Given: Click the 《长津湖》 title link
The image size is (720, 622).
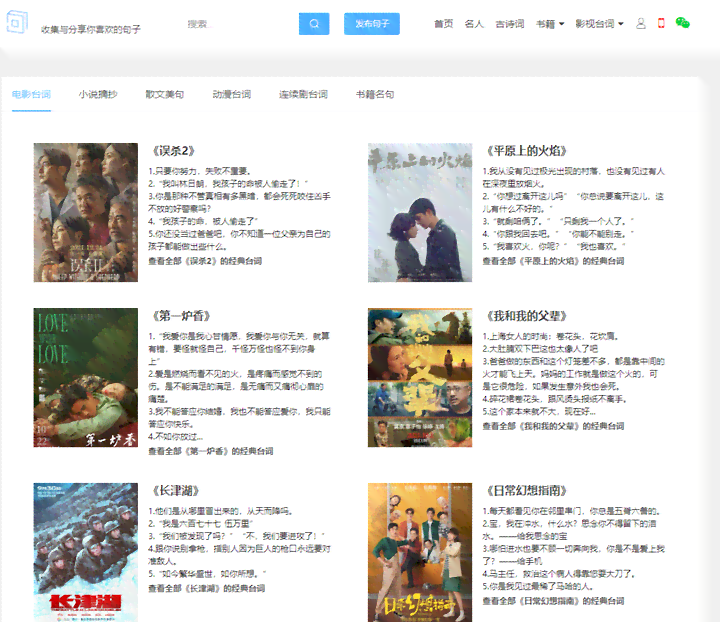Looking at the screenshot, I should [x=176, y=491].
